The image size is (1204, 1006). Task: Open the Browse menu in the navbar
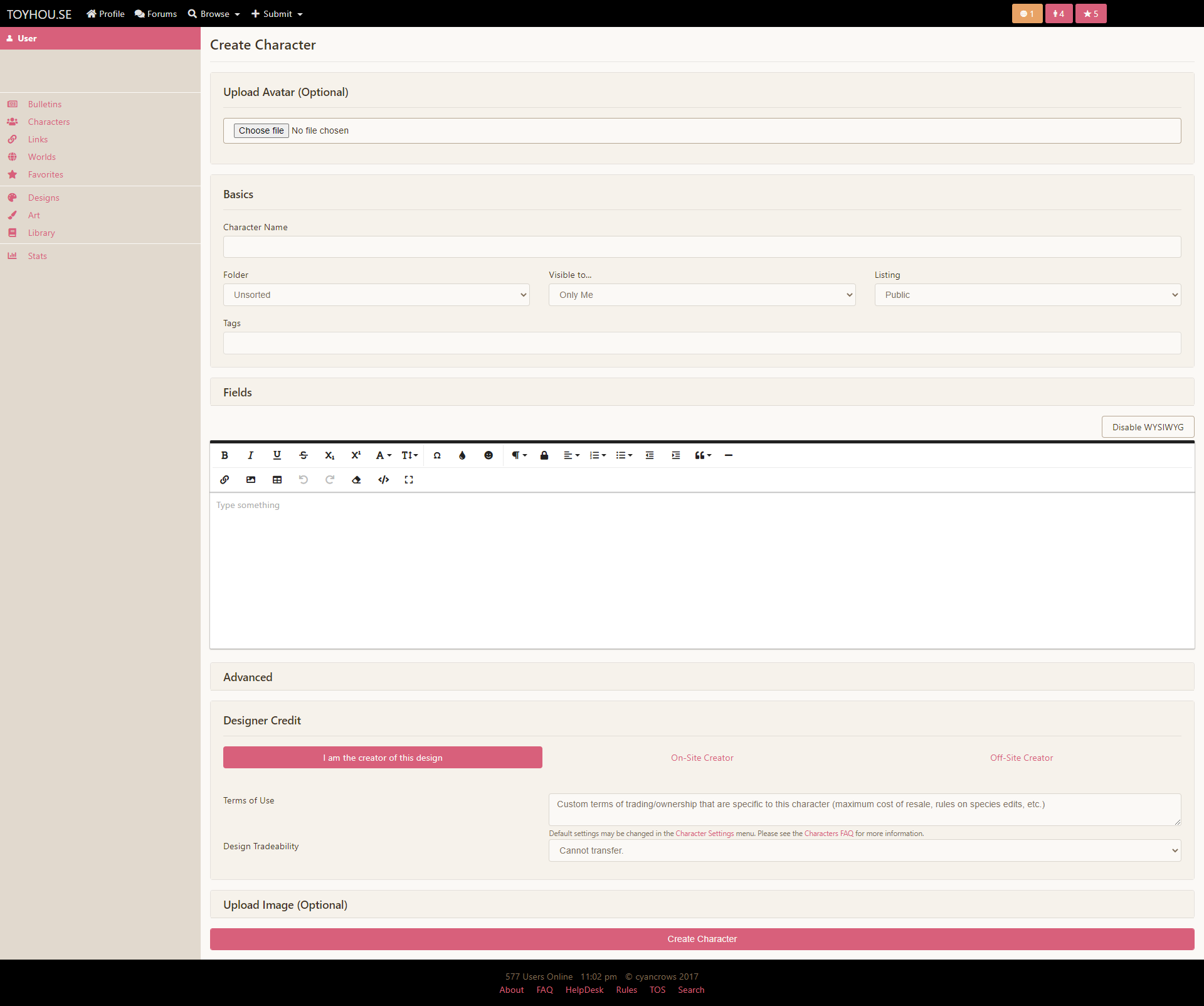(x=213, y=13)
